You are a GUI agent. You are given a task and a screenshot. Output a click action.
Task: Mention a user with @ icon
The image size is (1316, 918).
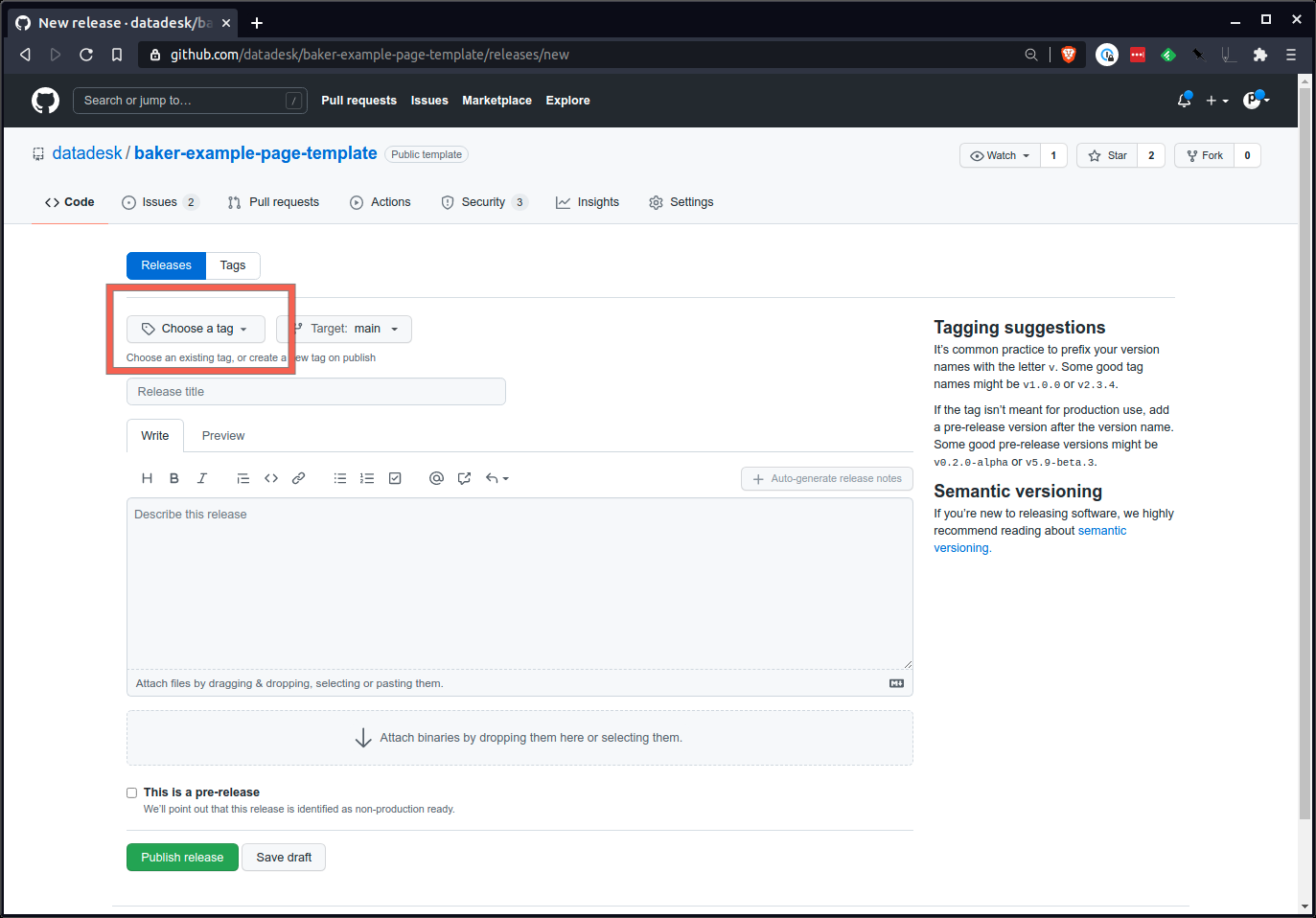436,478
